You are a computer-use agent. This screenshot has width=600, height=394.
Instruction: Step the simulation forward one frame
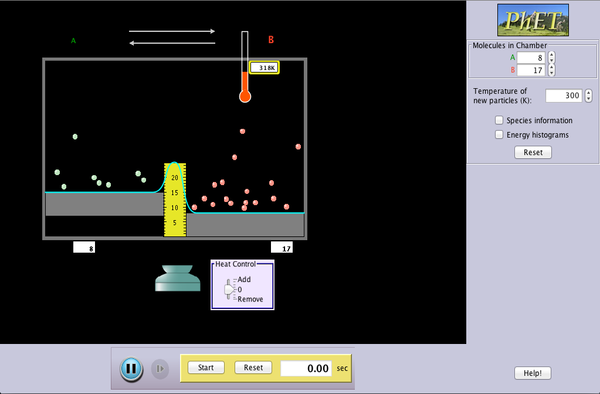[x=160, y=369]
